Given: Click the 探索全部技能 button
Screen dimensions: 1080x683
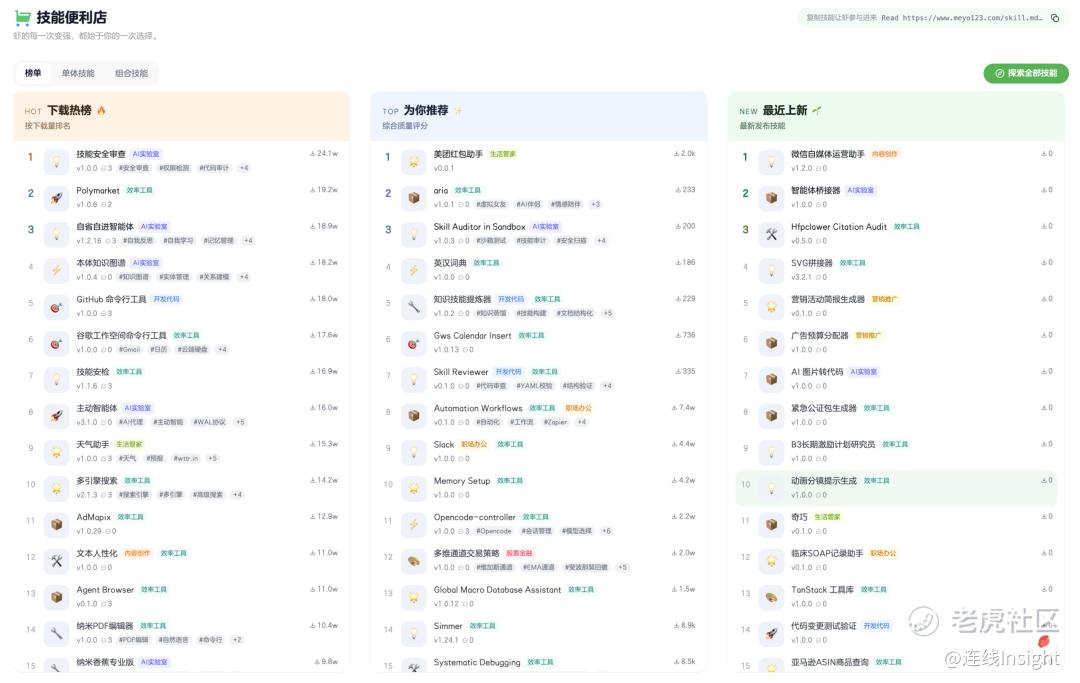Looking at the screenshot, I should point(1026,73).
